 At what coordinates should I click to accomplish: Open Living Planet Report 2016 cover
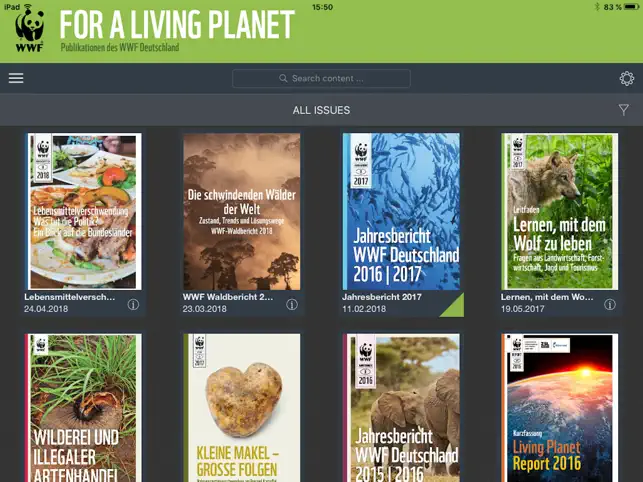click(559, 408)
